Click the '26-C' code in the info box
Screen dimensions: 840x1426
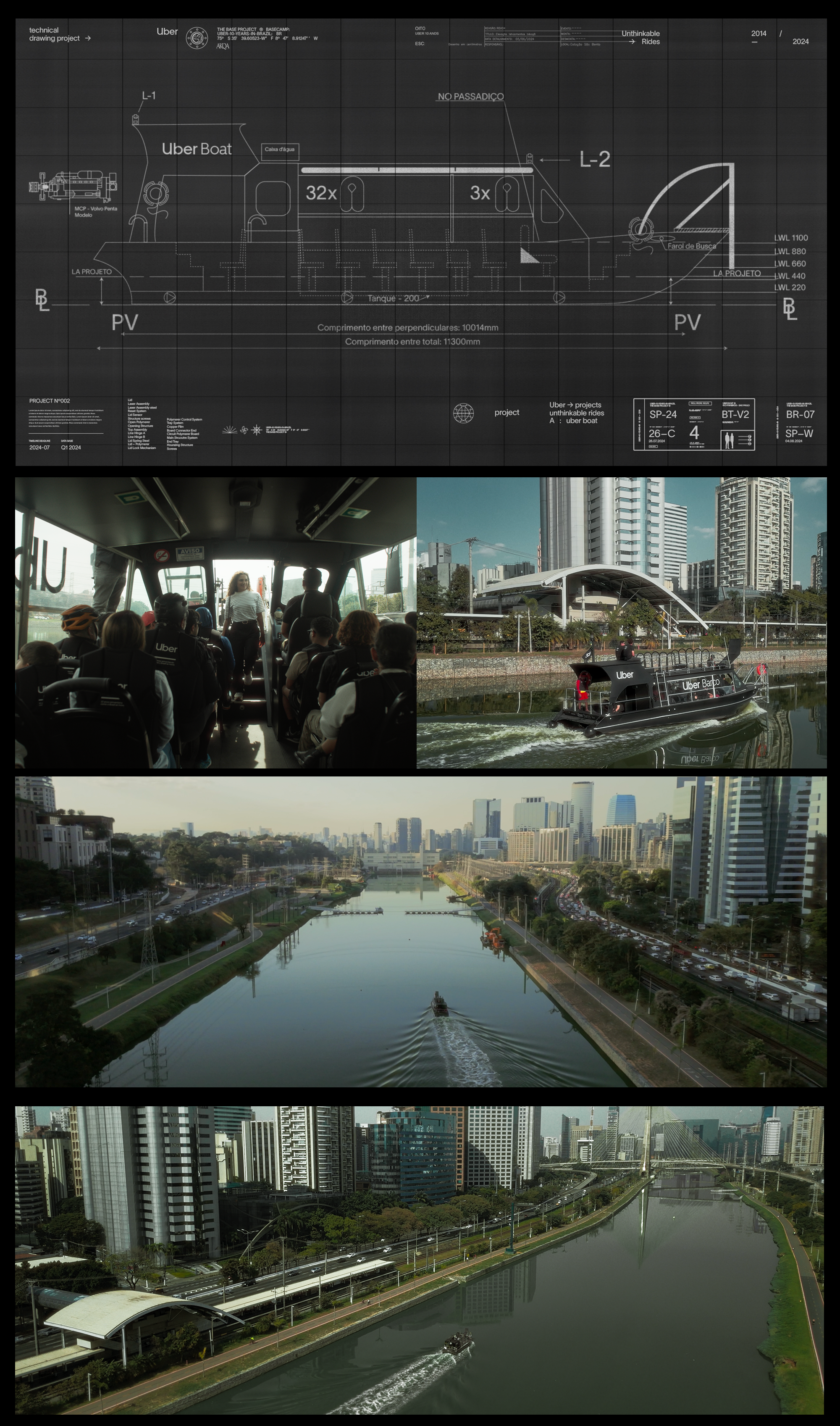661,434
